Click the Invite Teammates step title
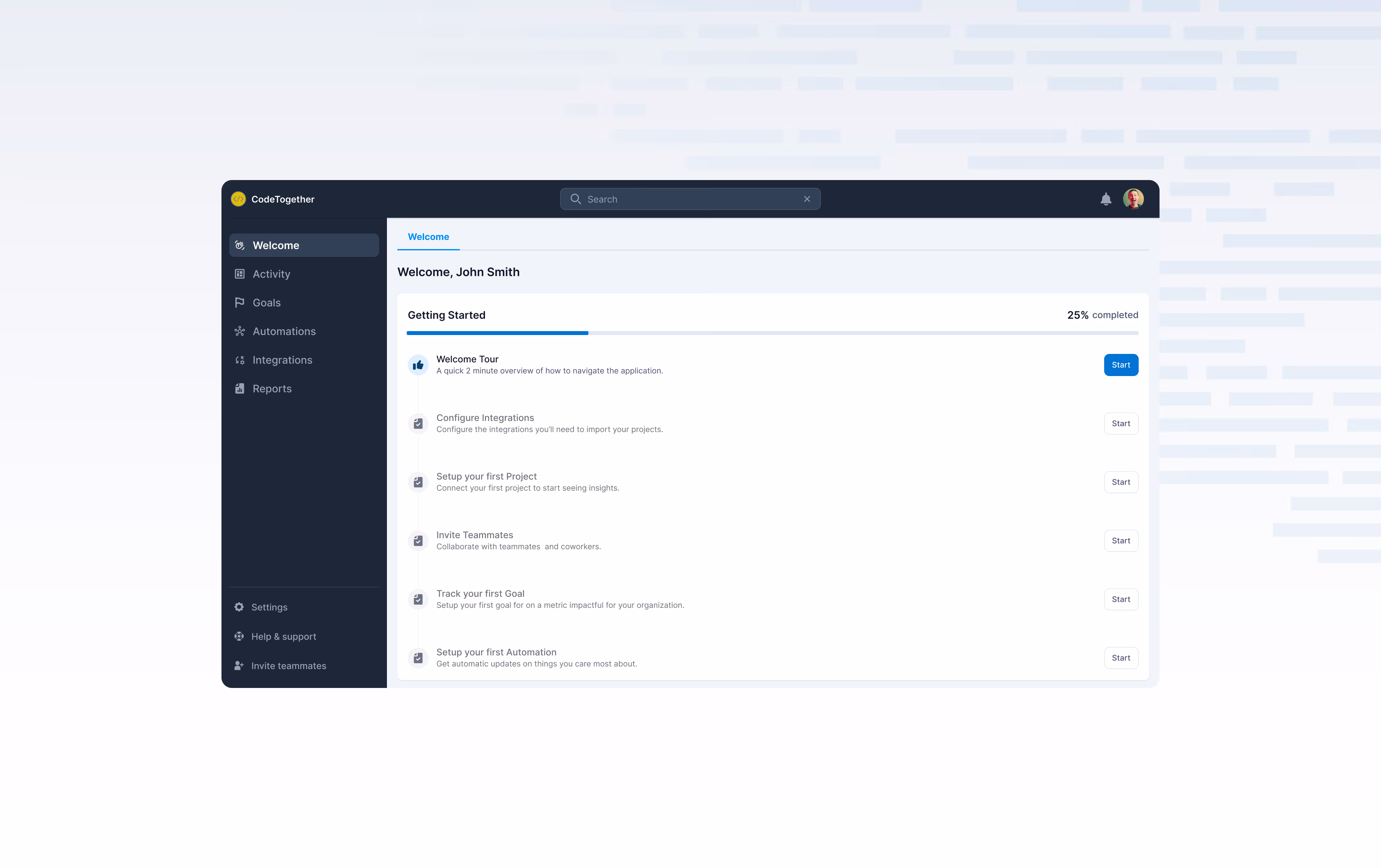This screenshot has height=868, width=1381. (x=475, y=535)
